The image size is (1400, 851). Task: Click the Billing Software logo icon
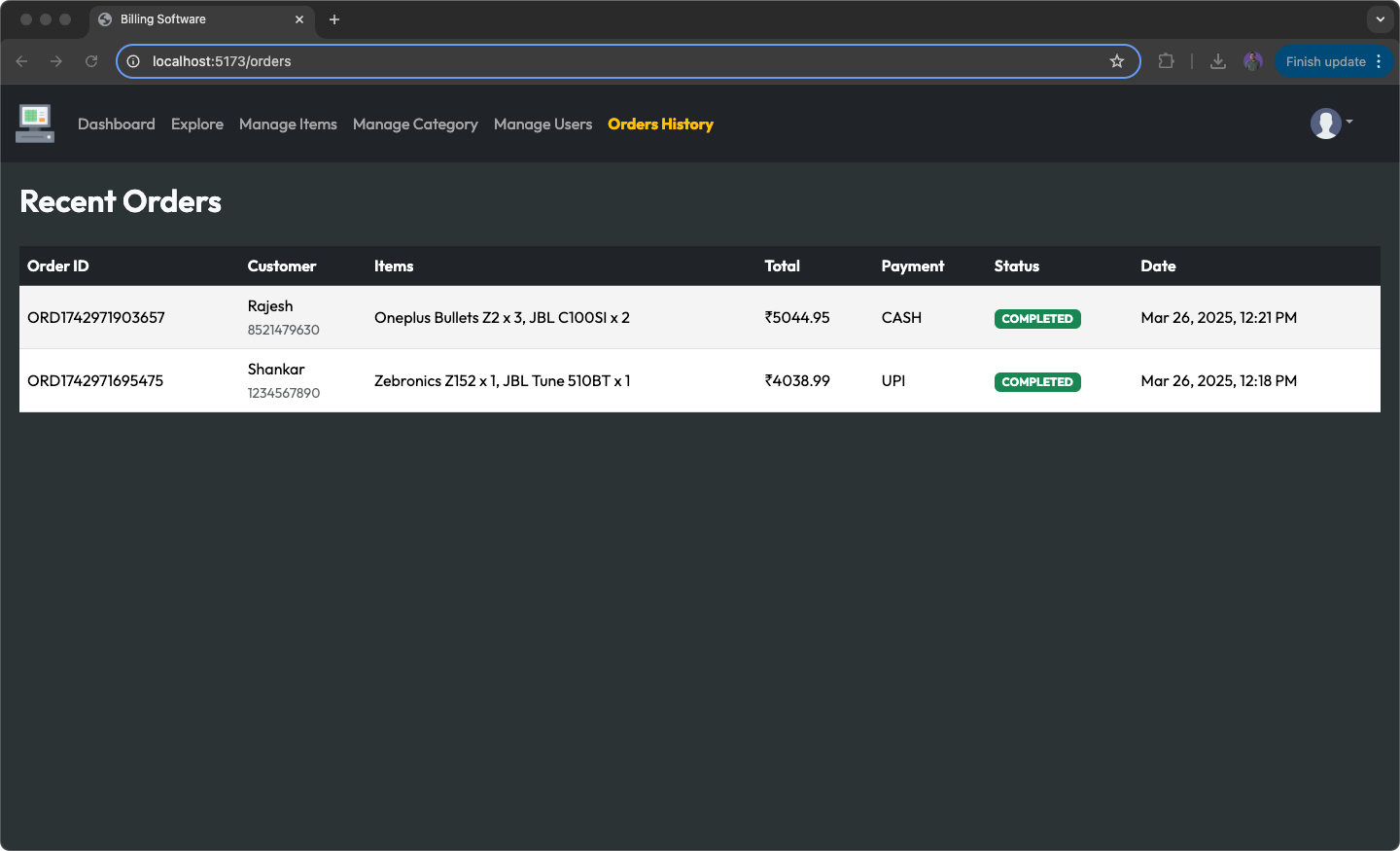click(35, 124)
